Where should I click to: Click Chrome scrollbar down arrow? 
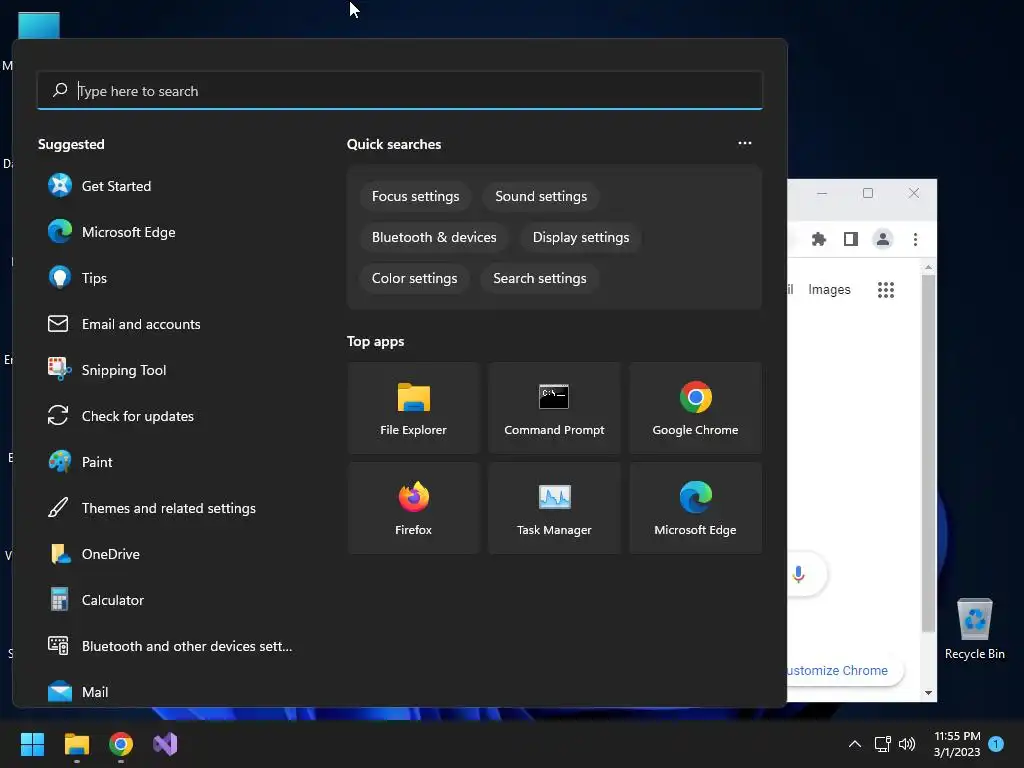pyautogui.click(x=928, y=693)
